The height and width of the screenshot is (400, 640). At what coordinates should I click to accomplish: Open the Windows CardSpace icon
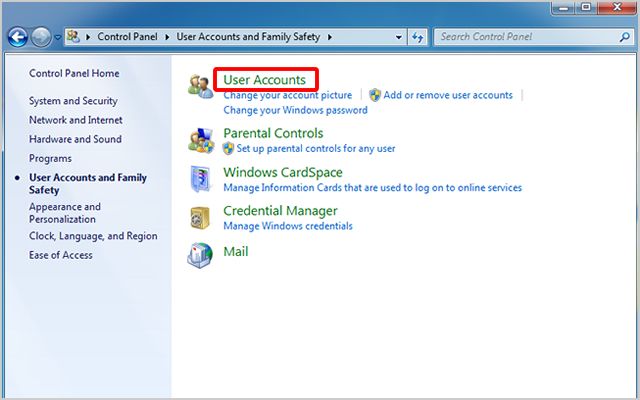click(200, 178)
